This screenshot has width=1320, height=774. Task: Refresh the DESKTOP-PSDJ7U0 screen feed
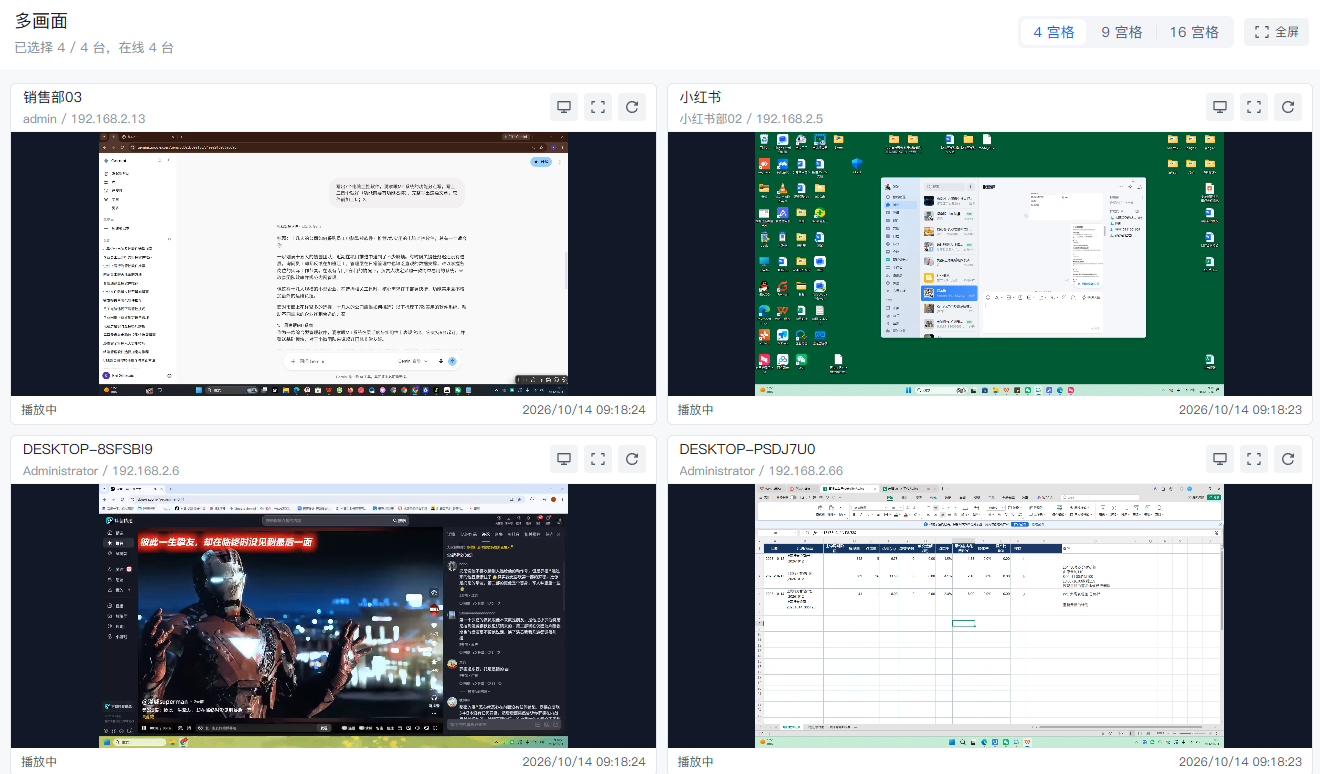(x=1288, y=459)
